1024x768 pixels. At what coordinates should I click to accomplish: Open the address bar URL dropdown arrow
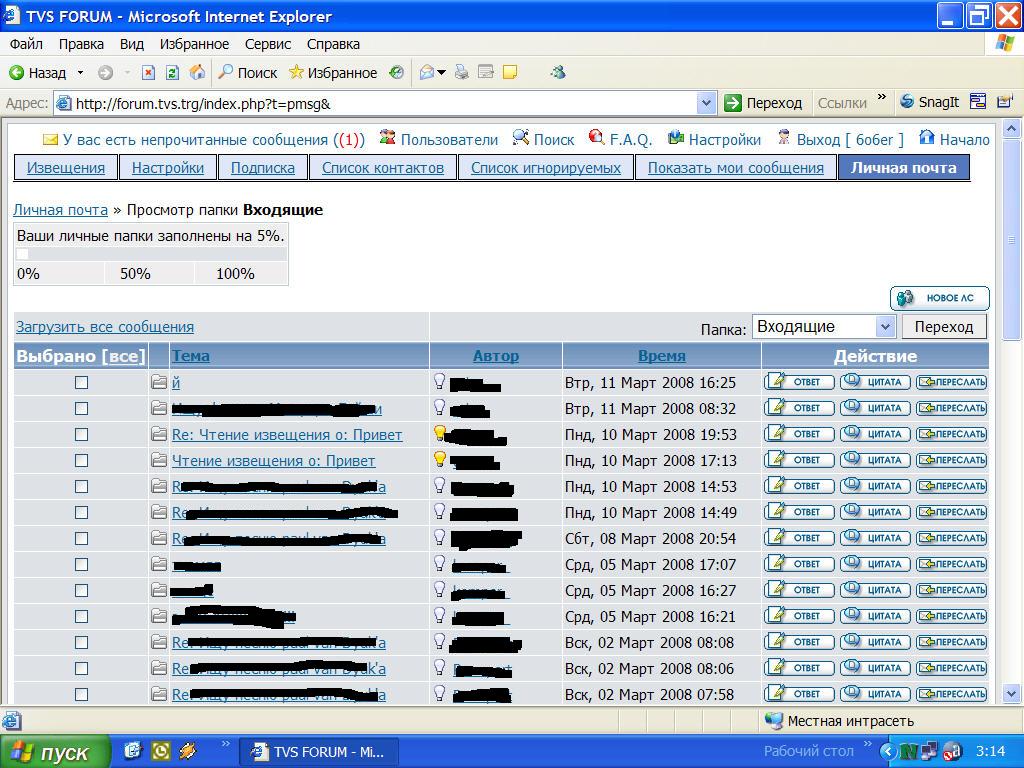706,103
